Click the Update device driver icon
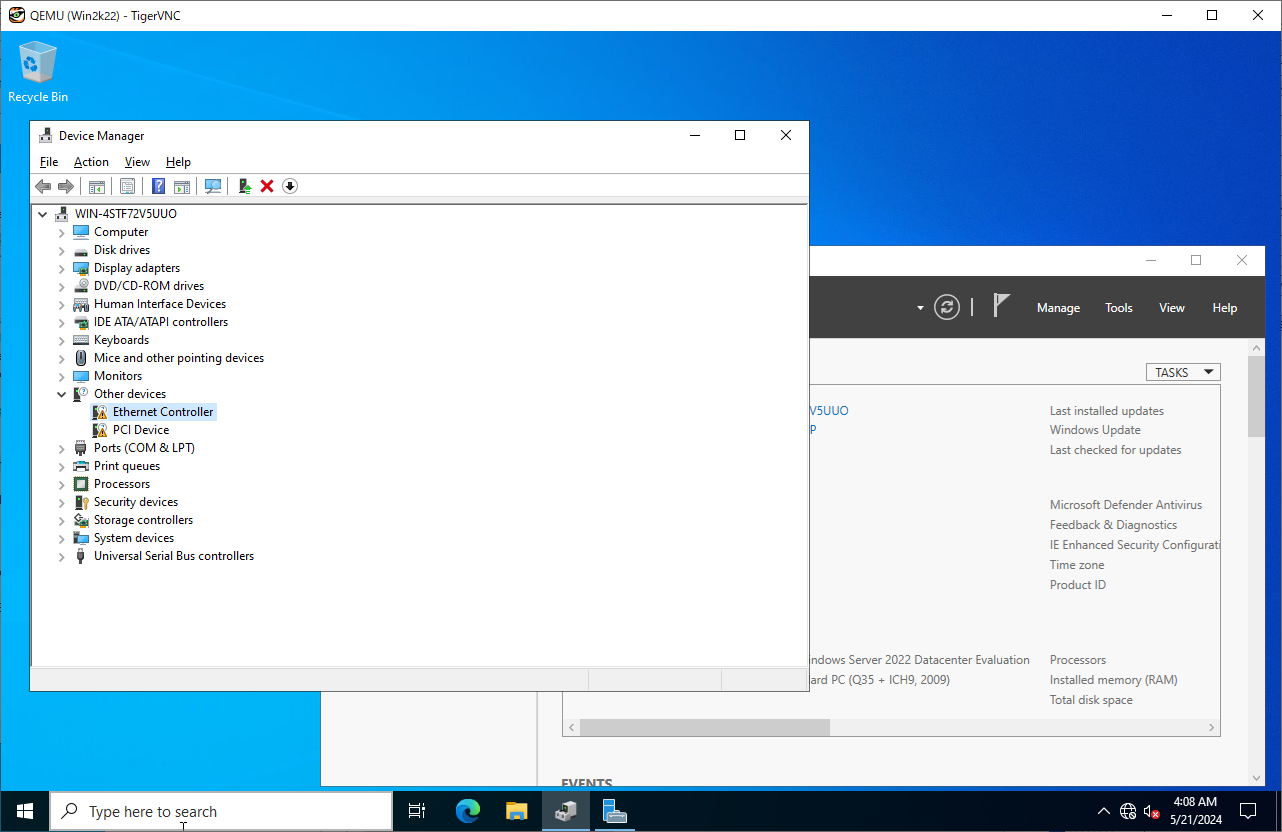This screenshot has height=832, width=1282. pyautogui.click(x=244, y=186)
